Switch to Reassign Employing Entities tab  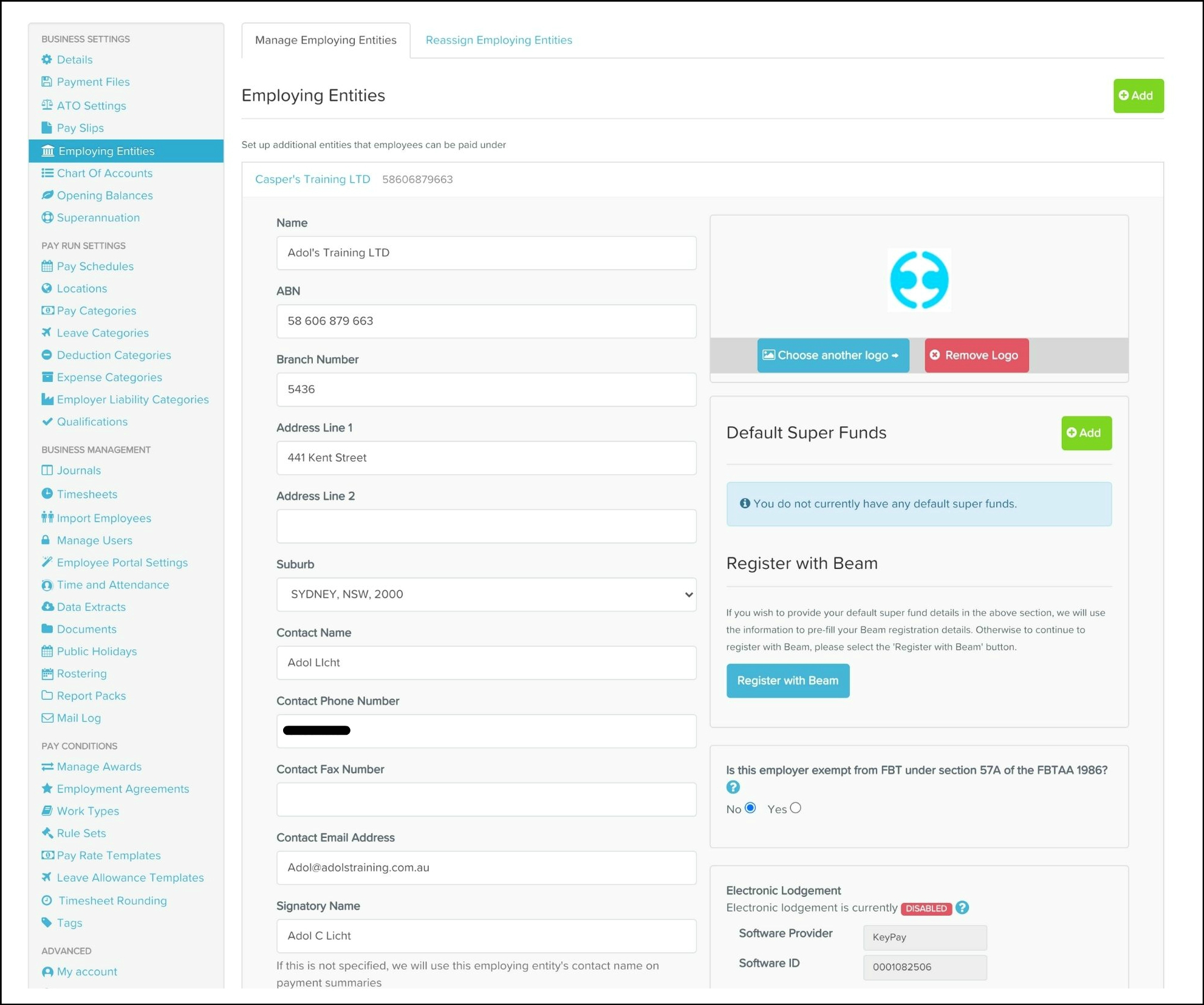[x=498, y=40]
